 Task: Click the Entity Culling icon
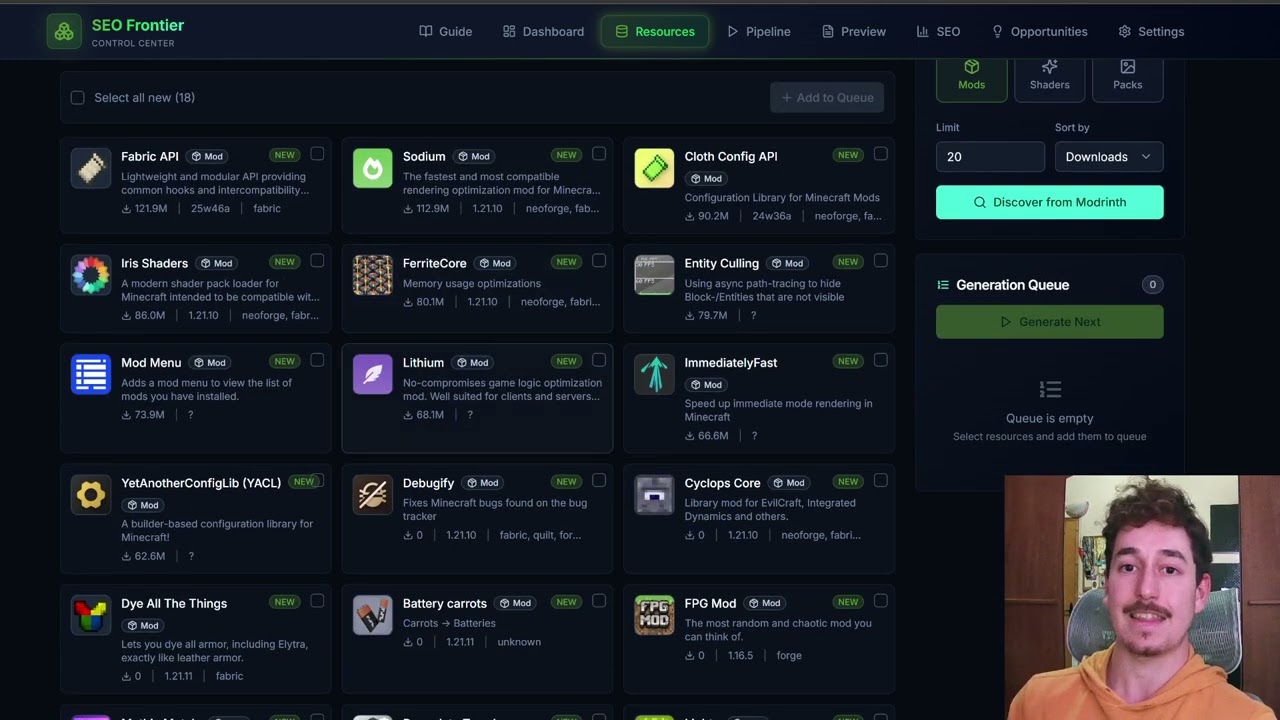pyautogui.click(x=654, y=275)
